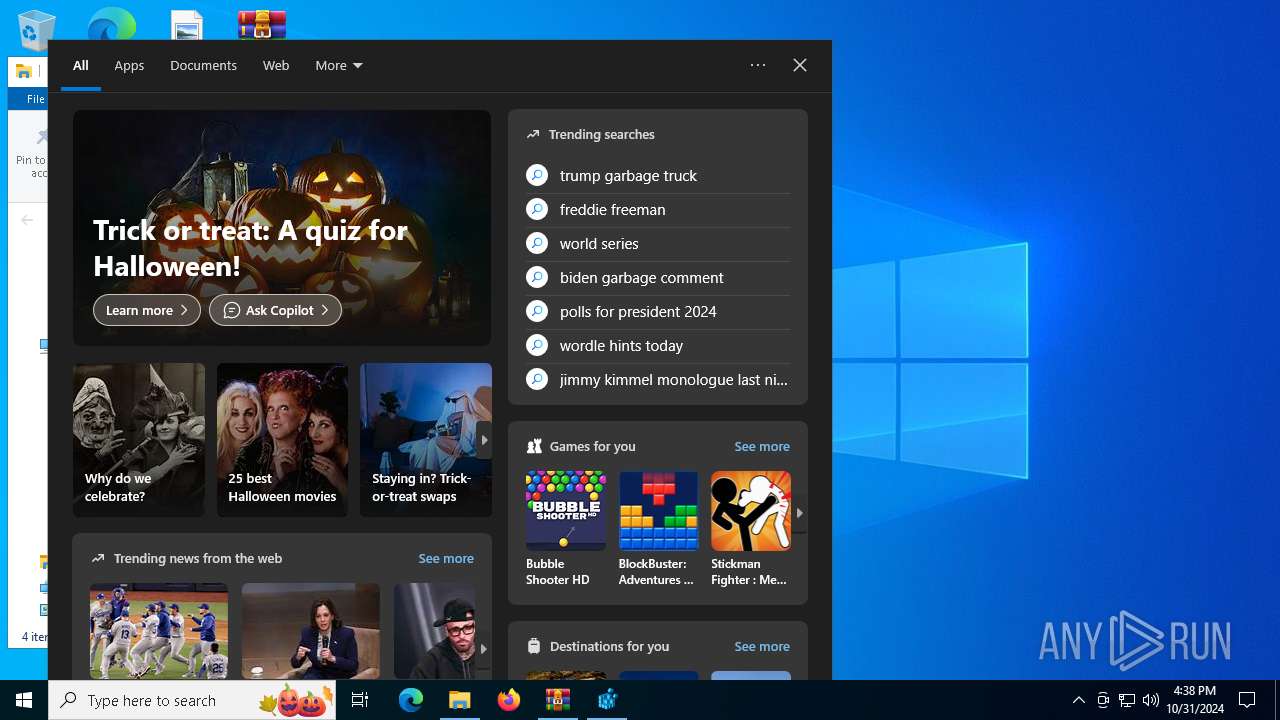Open the search panel options (three dots)
This screenshot has height=720, width=1280.
point(758,65)
